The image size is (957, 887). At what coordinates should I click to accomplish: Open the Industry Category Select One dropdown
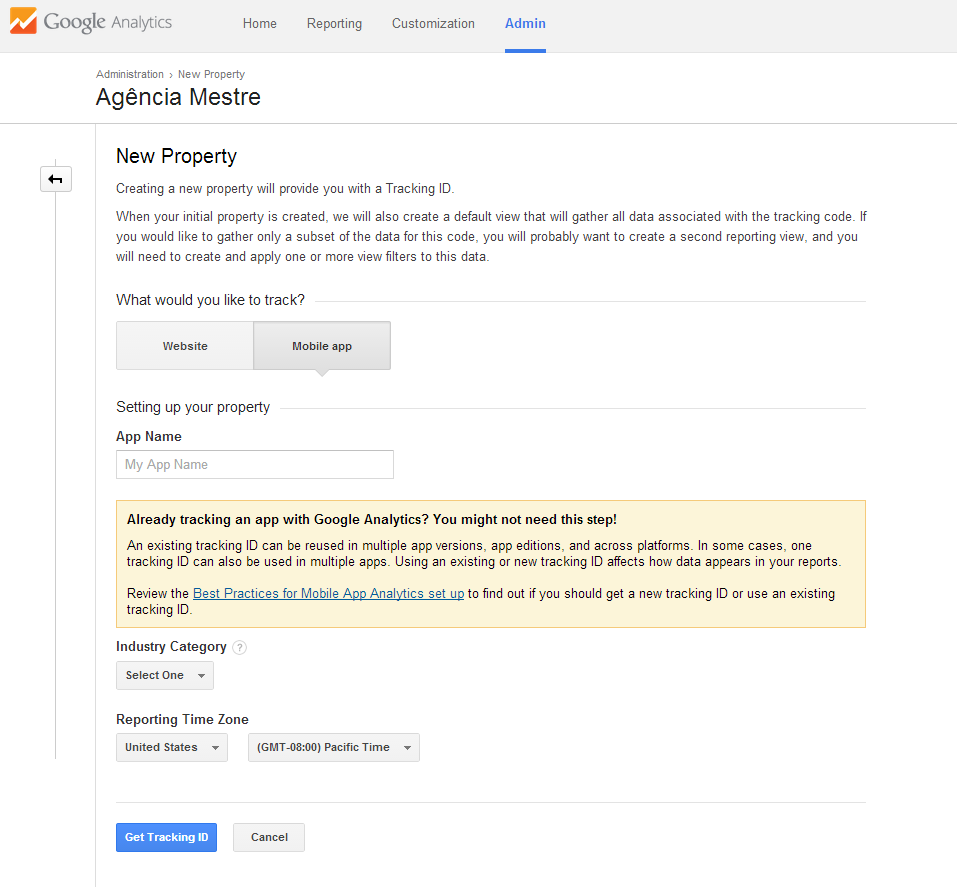click(x=165, y=676)
